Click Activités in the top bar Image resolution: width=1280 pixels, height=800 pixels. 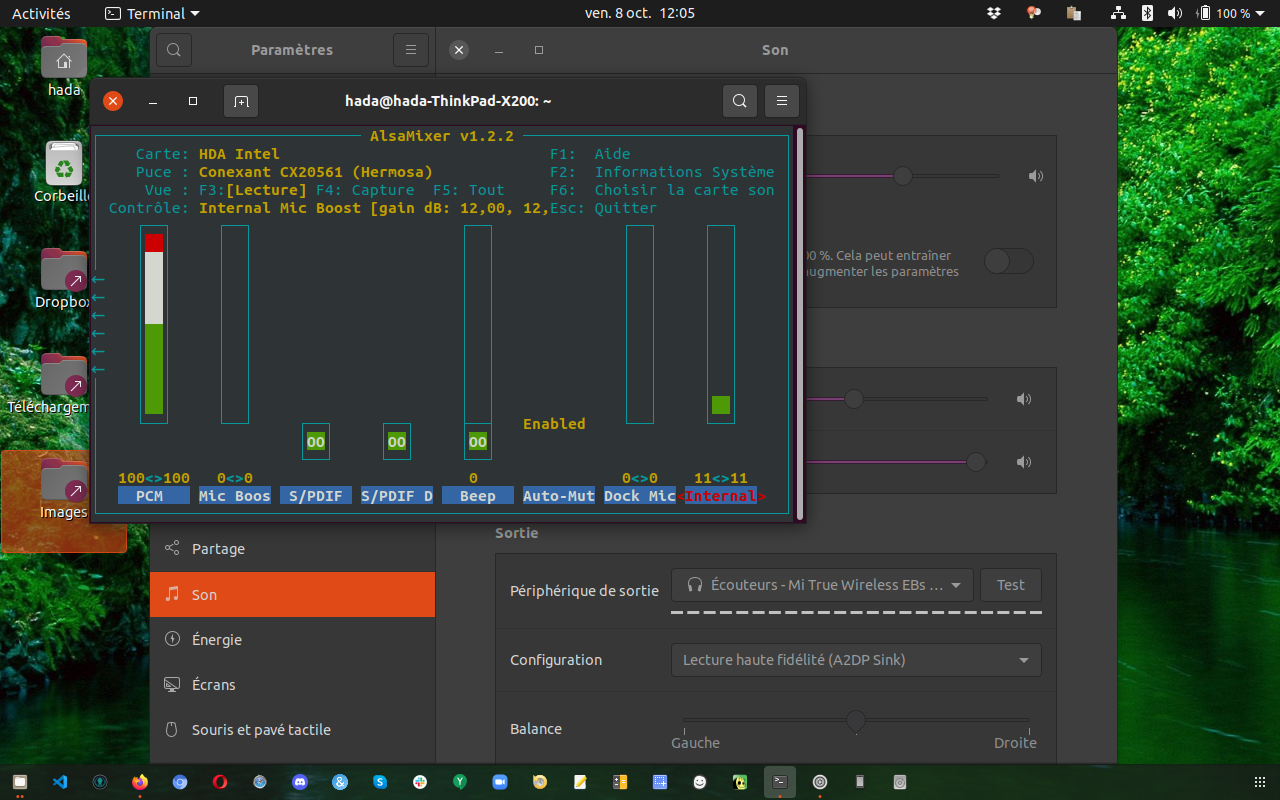pyautogui.click(x=41, y=13)
